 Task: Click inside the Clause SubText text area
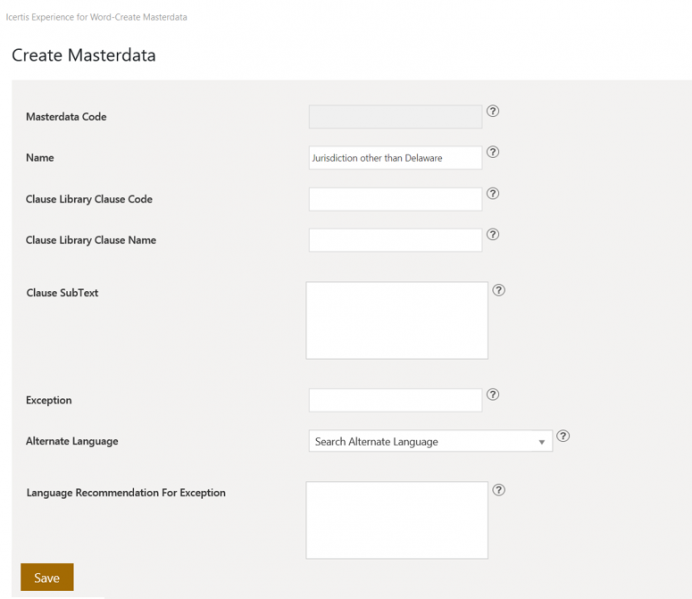click(396, 320)
